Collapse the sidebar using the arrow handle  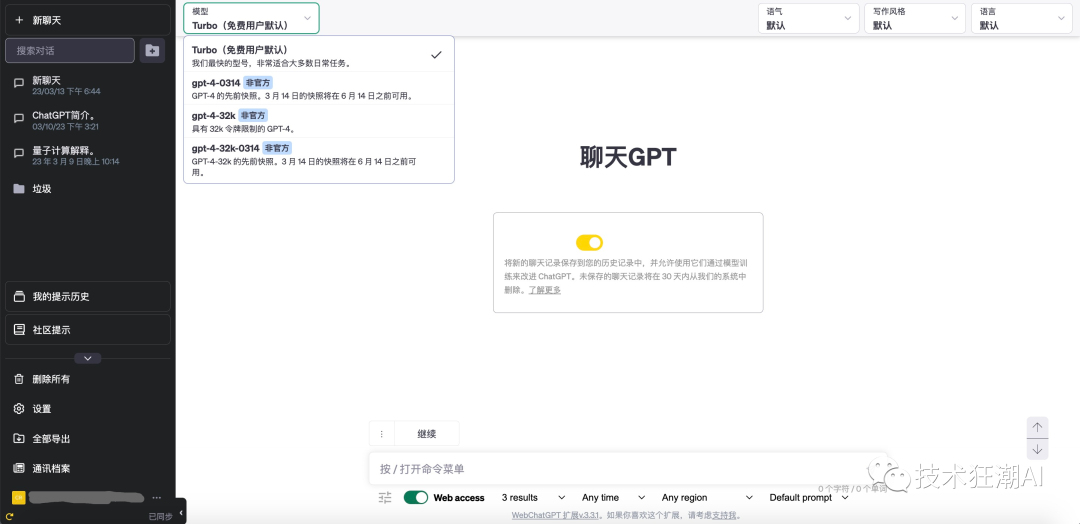(x=180, y=512)
